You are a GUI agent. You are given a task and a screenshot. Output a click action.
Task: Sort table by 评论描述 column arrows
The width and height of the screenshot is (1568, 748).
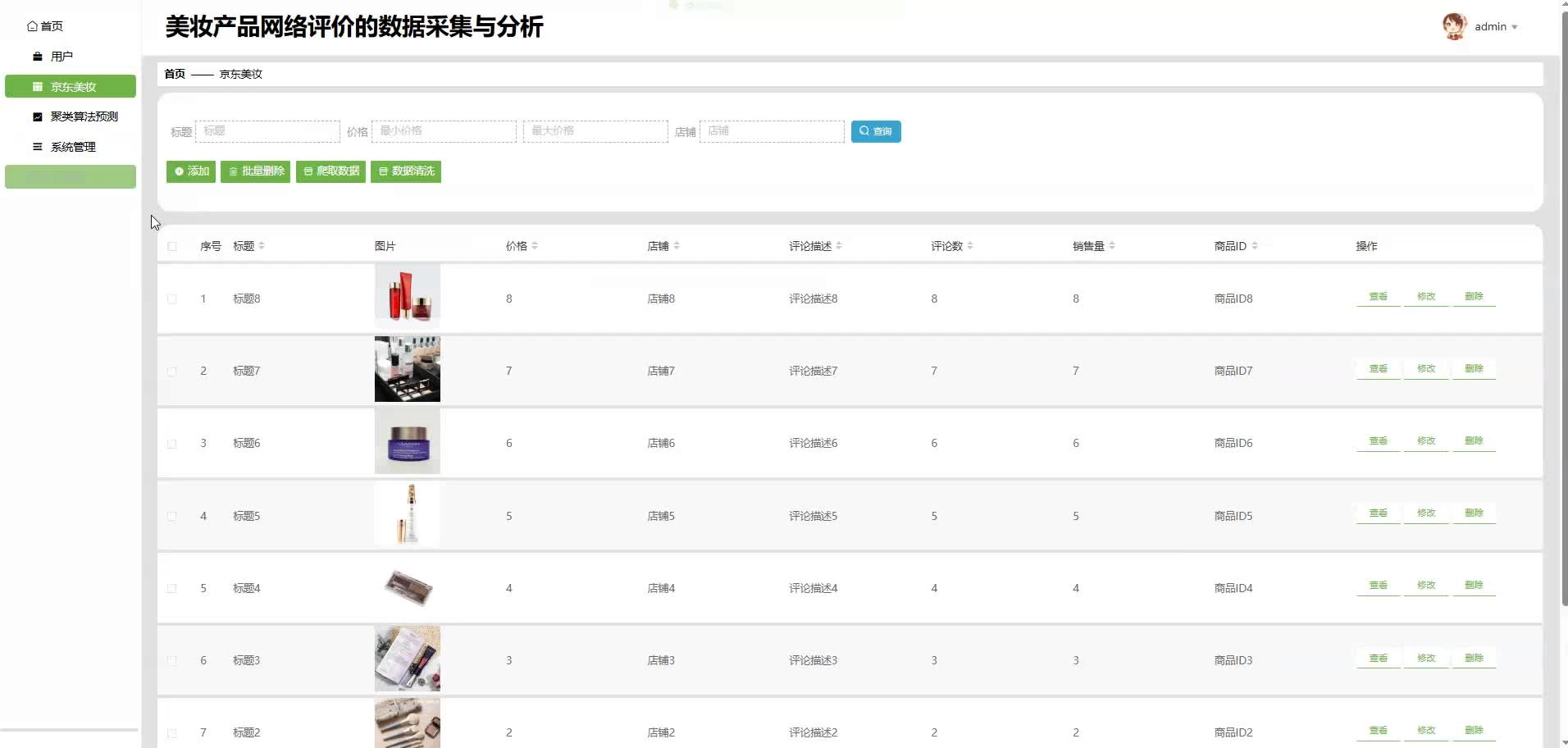coord(839,246)
